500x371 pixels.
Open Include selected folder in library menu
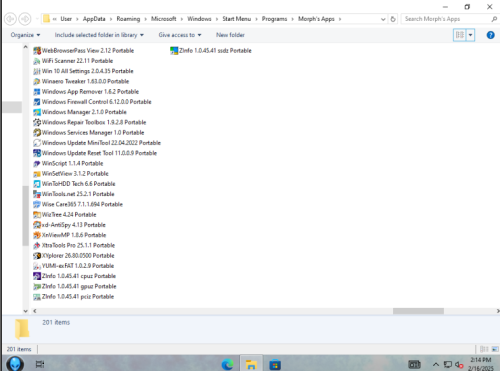[x=99, y=35]
